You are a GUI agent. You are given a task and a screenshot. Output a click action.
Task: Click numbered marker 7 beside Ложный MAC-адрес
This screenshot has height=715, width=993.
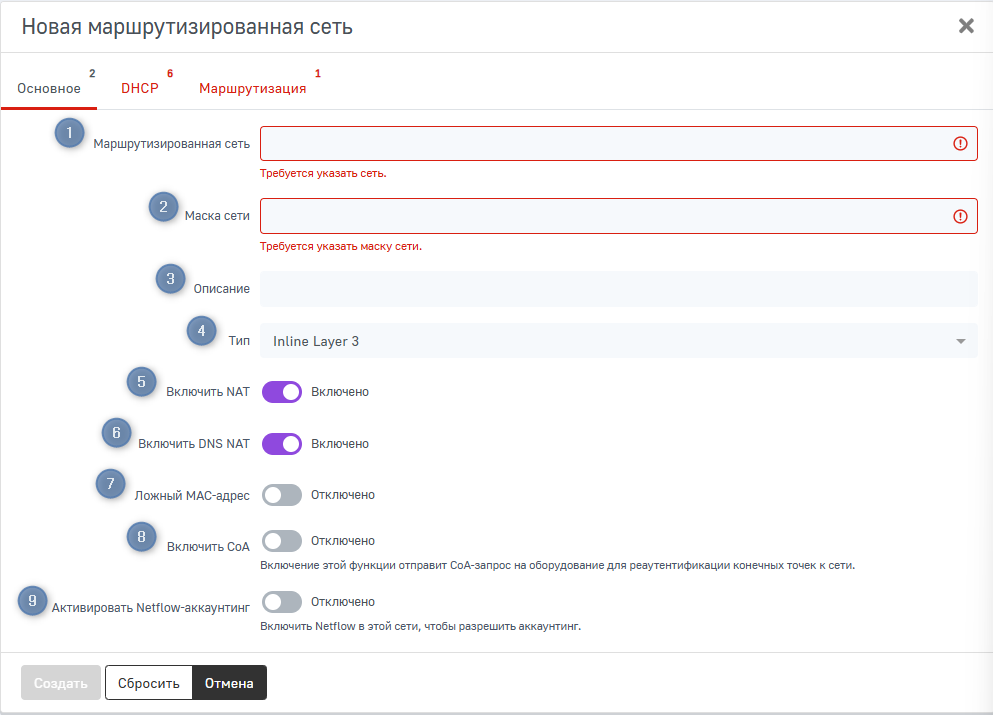(x=111, y=484)
